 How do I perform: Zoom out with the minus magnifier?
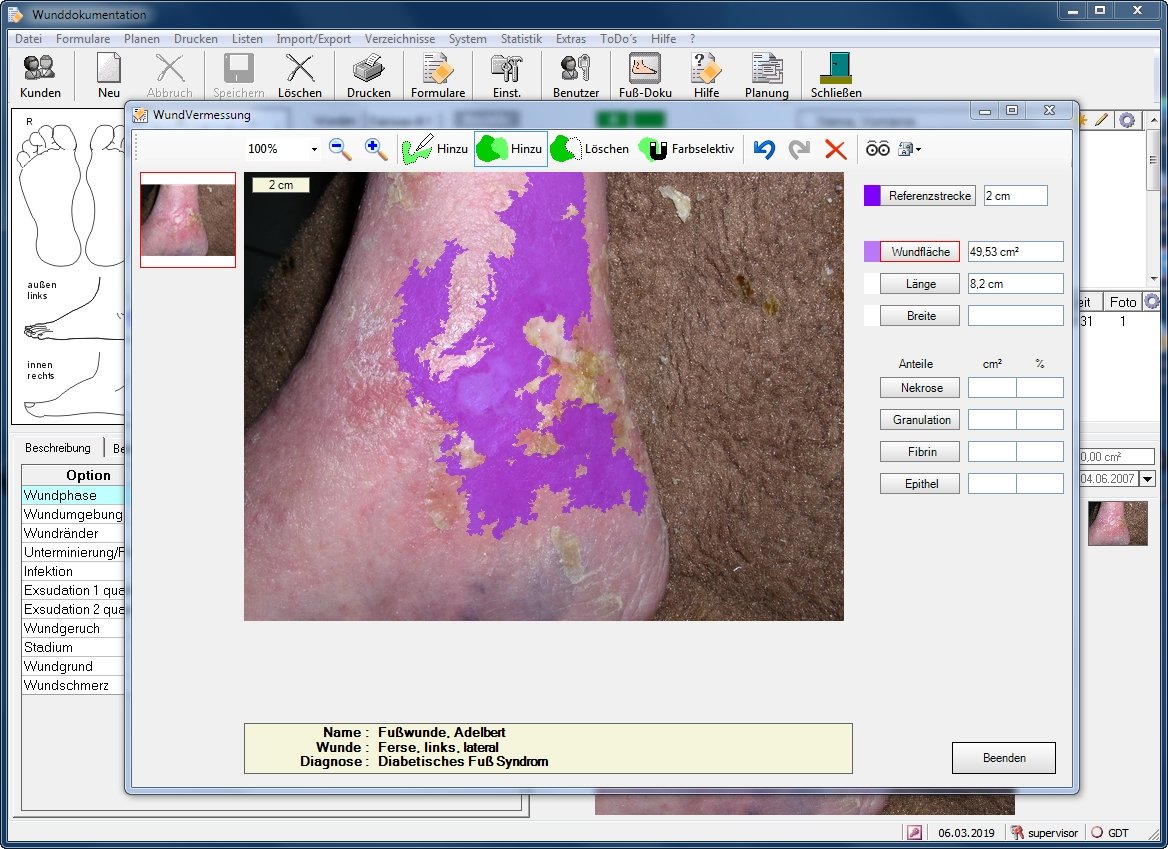pyautogui.click(x=340, y=149)
